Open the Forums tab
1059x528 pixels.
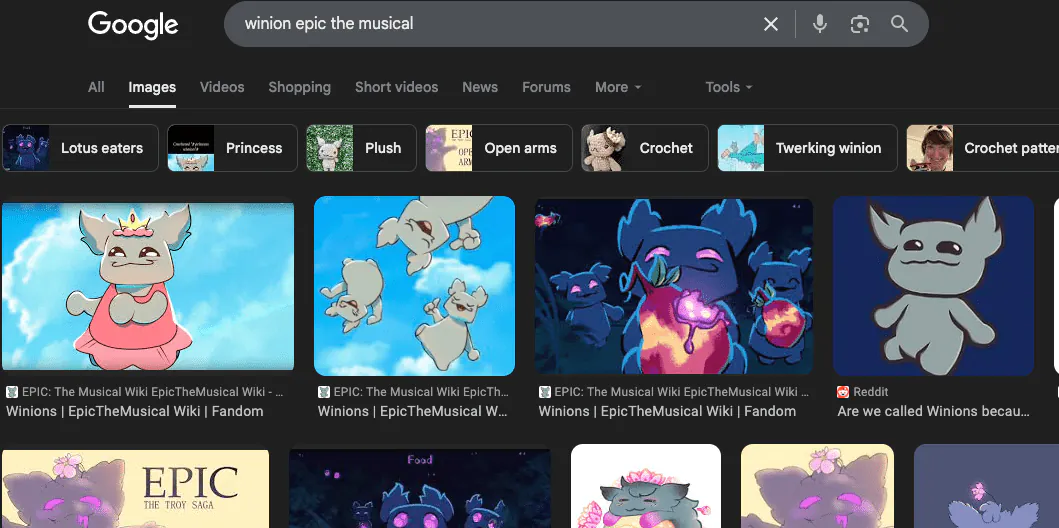tap(546, 87)
